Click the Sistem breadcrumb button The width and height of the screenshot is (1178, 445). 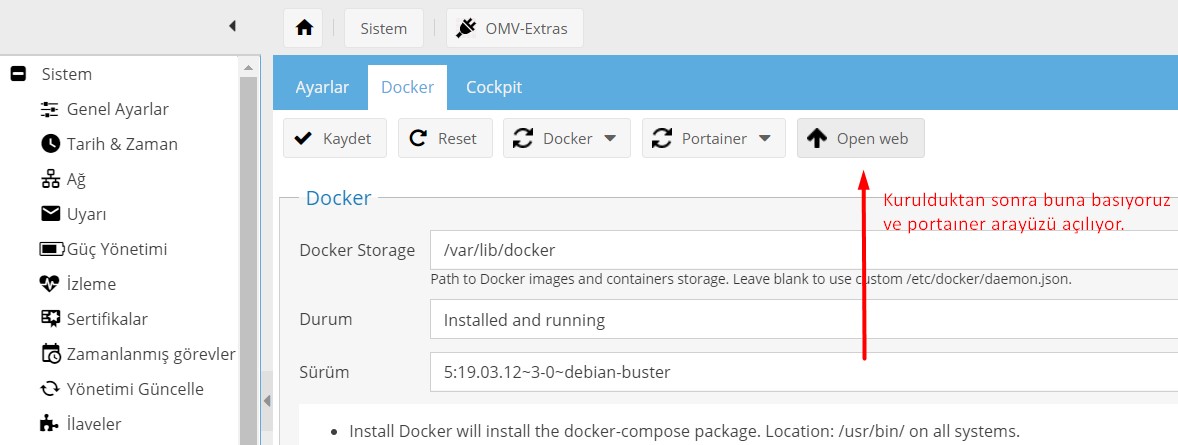(x=384, y=29)
